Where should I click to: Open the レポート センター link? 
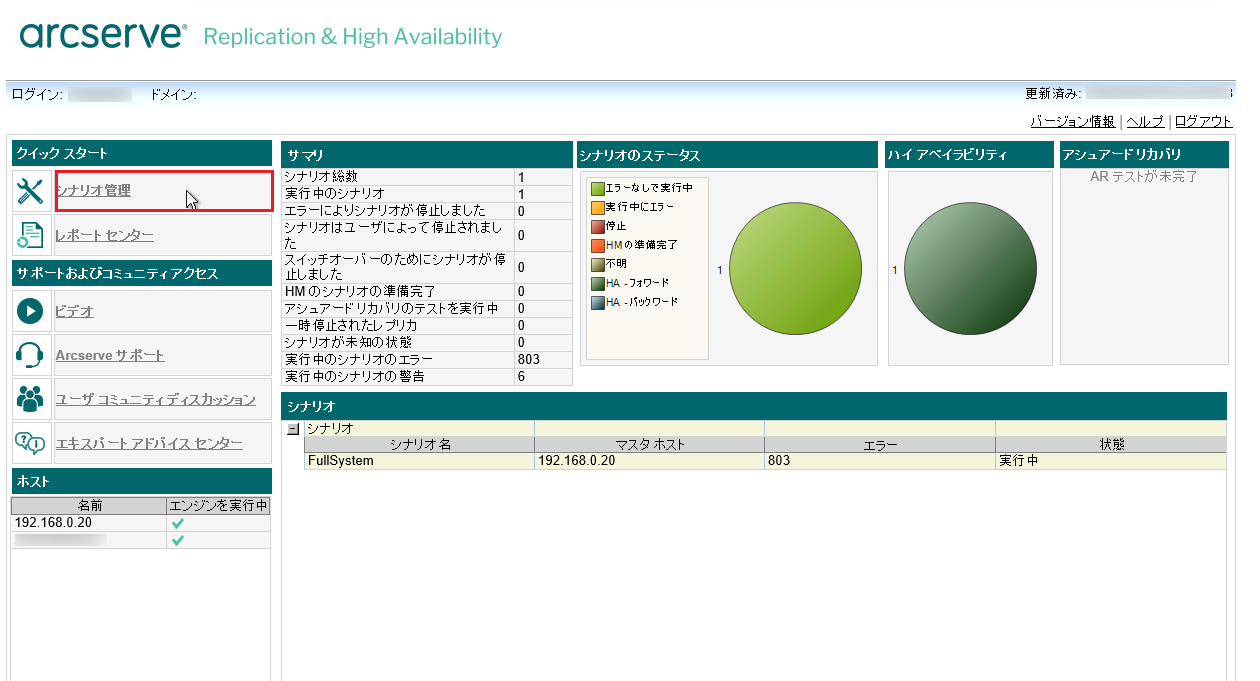click(x=104, y=235)
